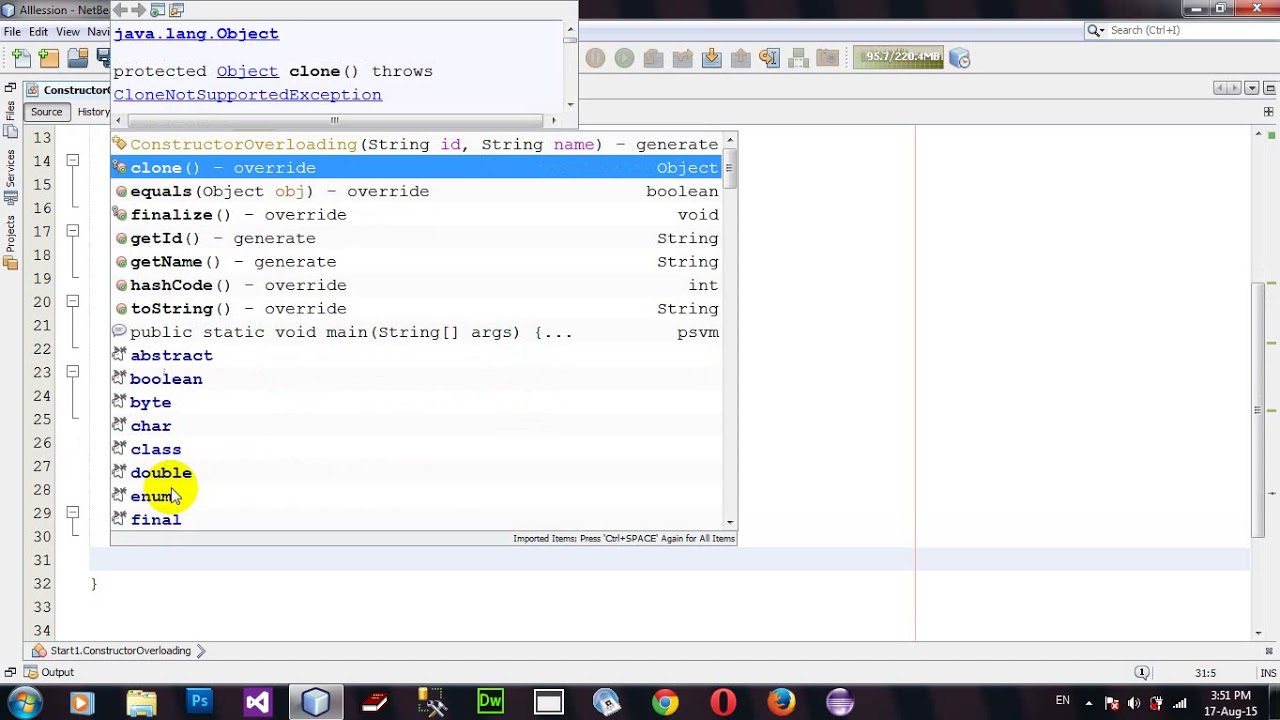Select the clone() override completion item
This screenshot has width=1280, height=720.
415,168
